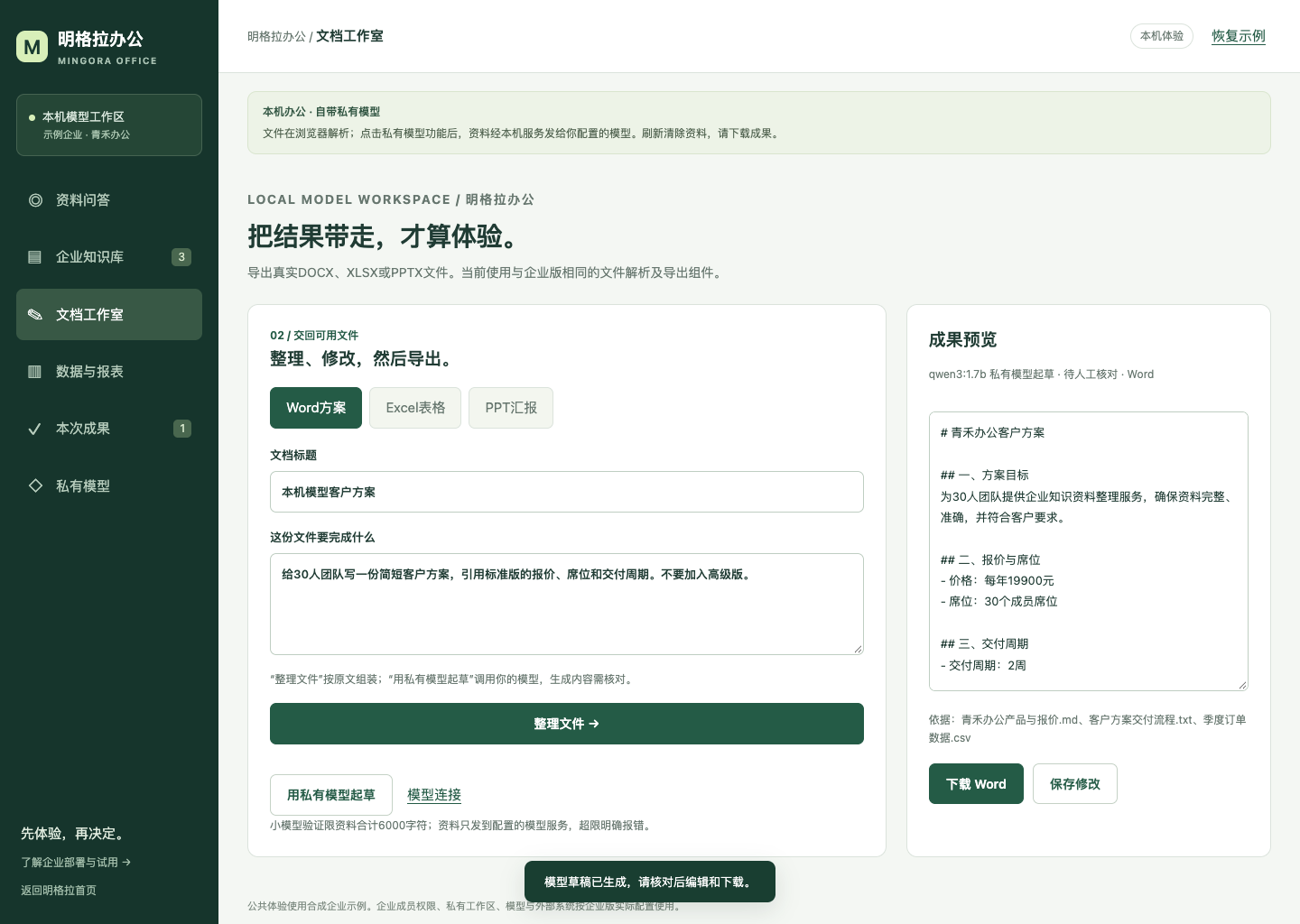The width and height of the screenshot is (1300, 924).
Task: Go to 数据与报表 section
Action: coord(109,372)
